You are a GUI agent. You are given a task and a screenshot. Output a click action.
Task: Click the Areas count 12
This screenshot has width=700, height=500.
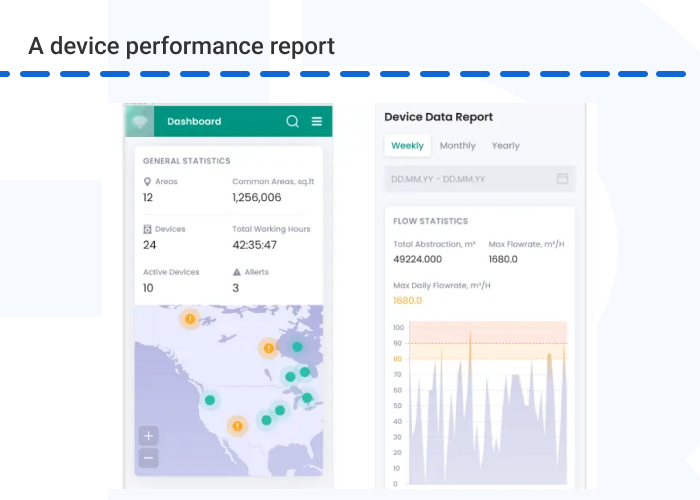[x=148, y=197]
